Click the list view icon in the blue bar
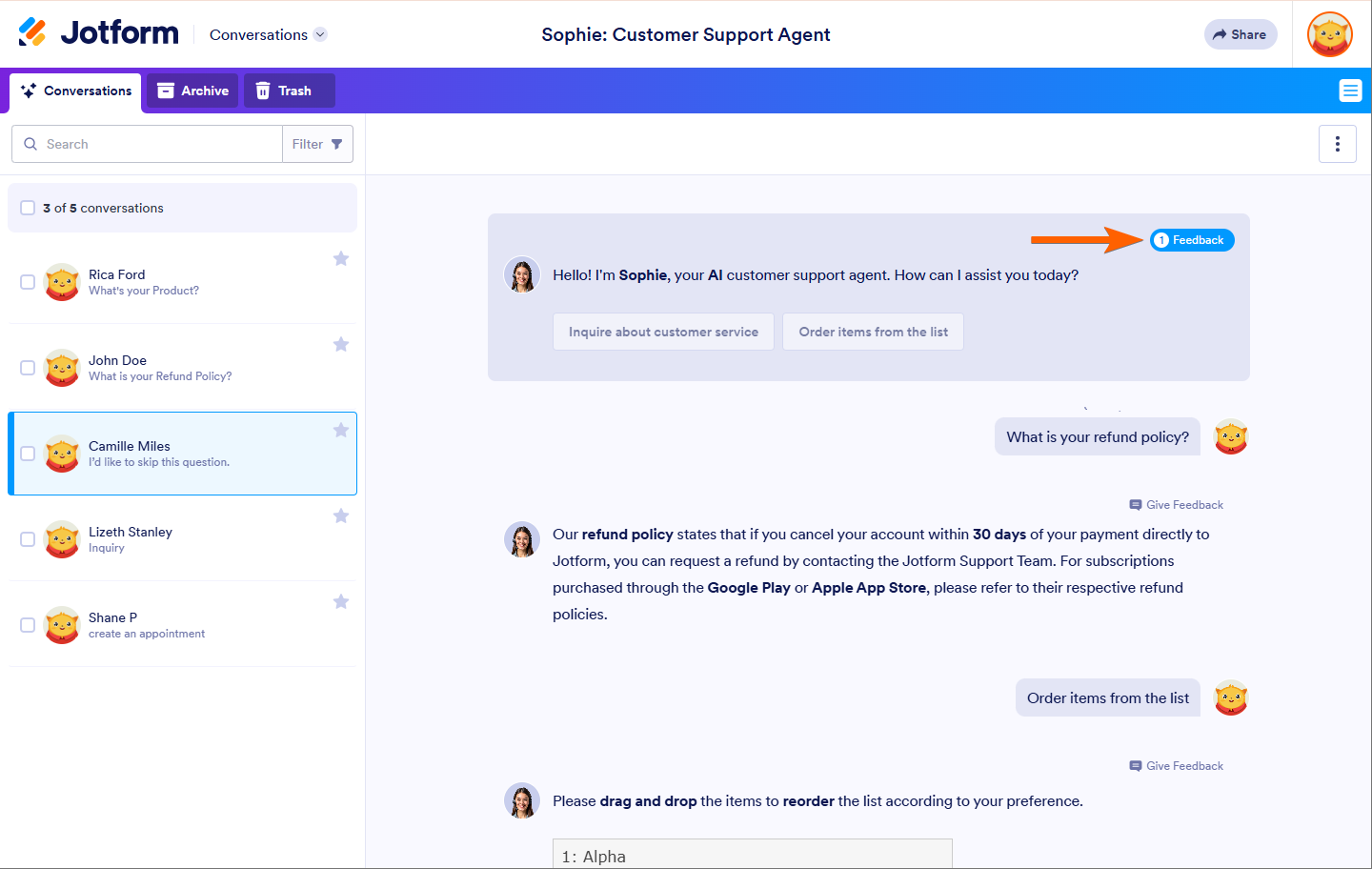 point(1349,91)
